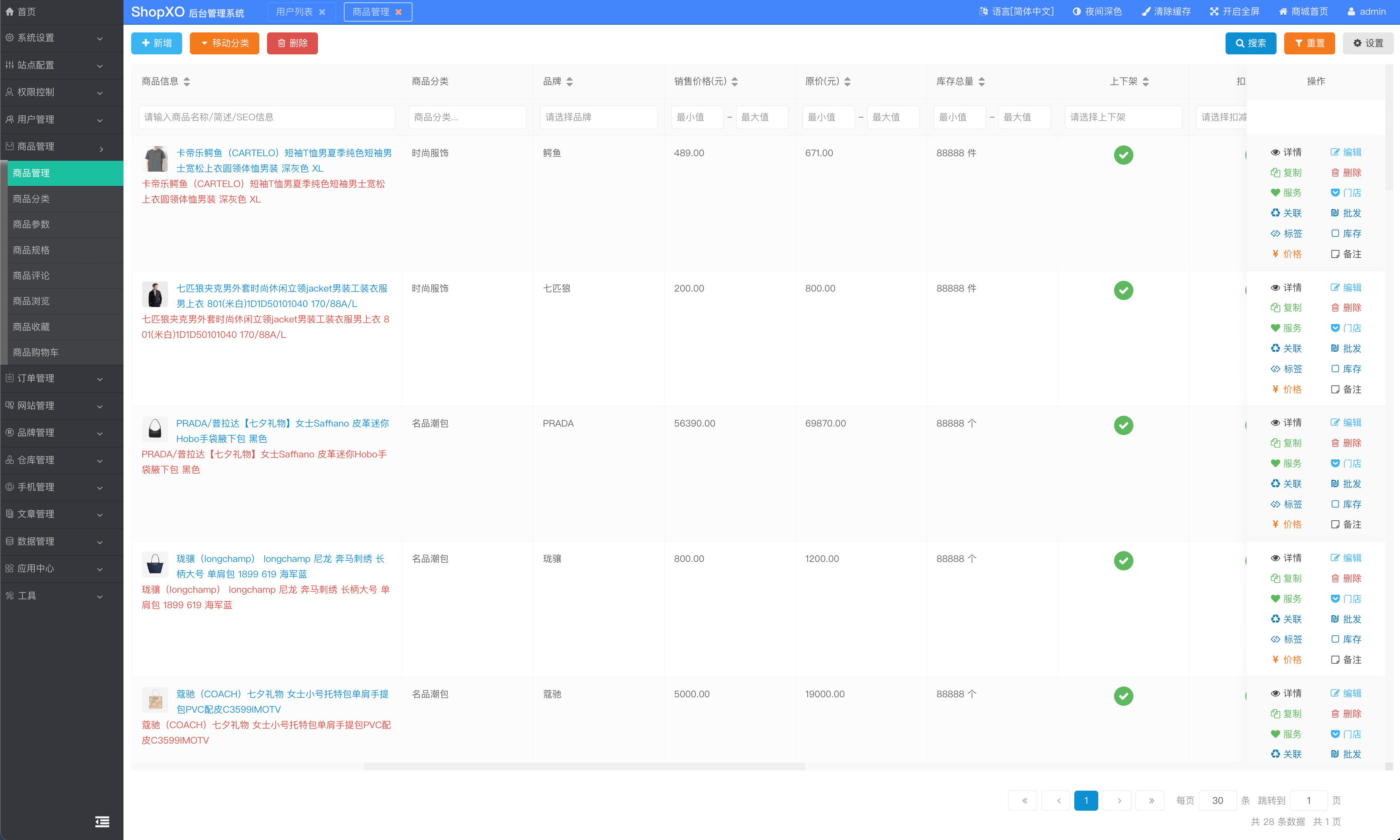Image resolution: width=1400 pixels, height=840 pixels.
Task: Open the 请选择品牌 filter dropdown
Action: [x=598, y=117]
